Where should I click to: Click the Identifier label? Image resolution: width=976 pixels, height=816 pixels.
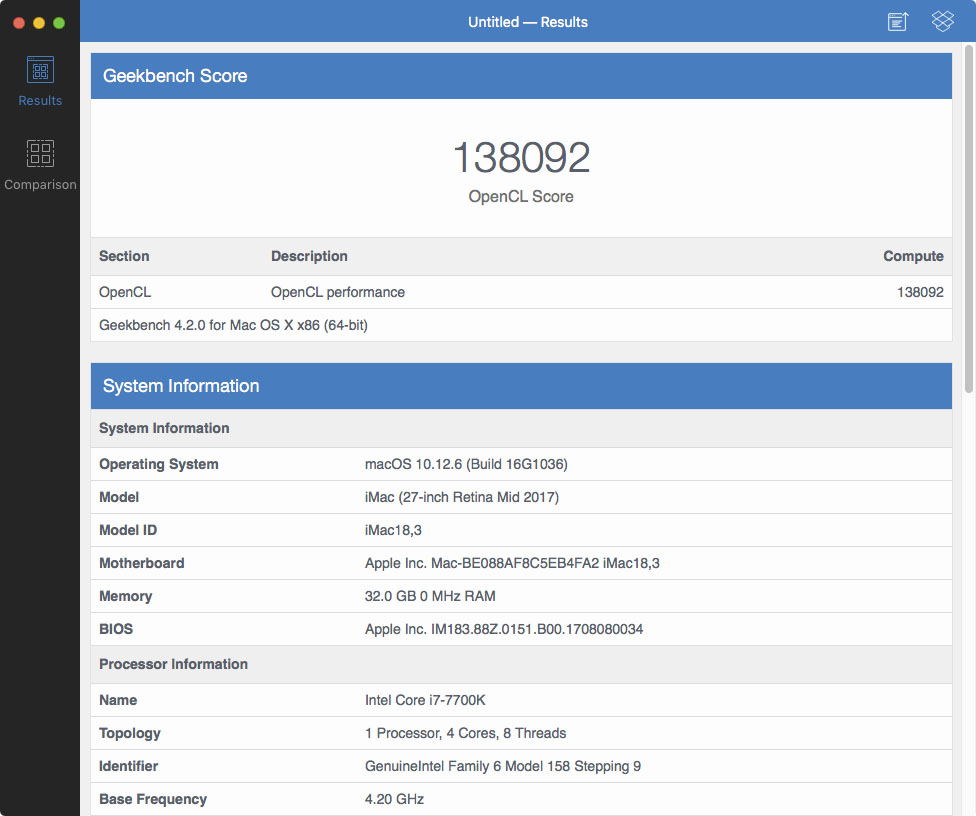click(129, 766)
